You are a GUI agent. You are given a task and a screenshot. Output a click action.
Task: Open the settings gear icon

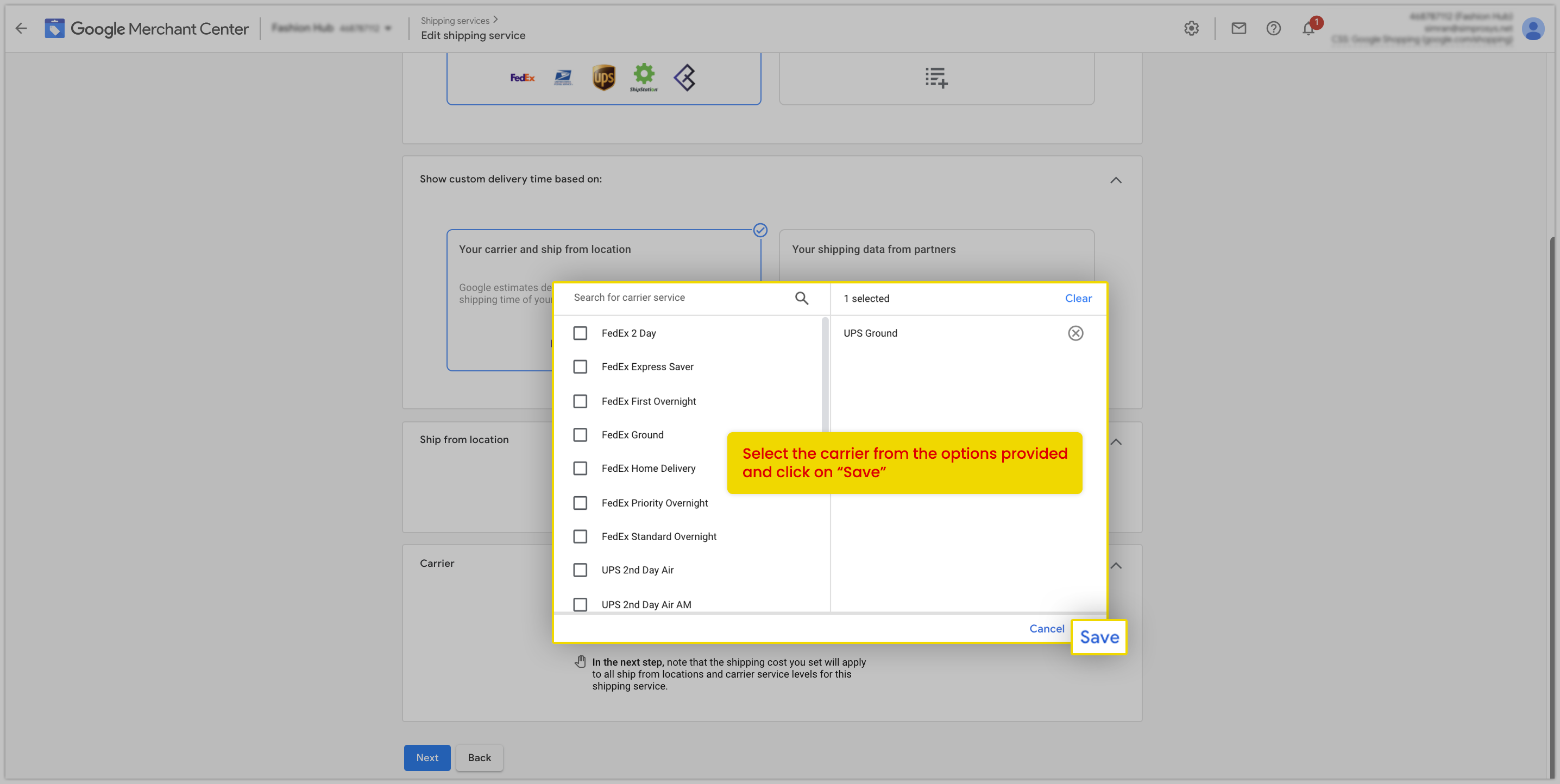tap(1191, 28)
